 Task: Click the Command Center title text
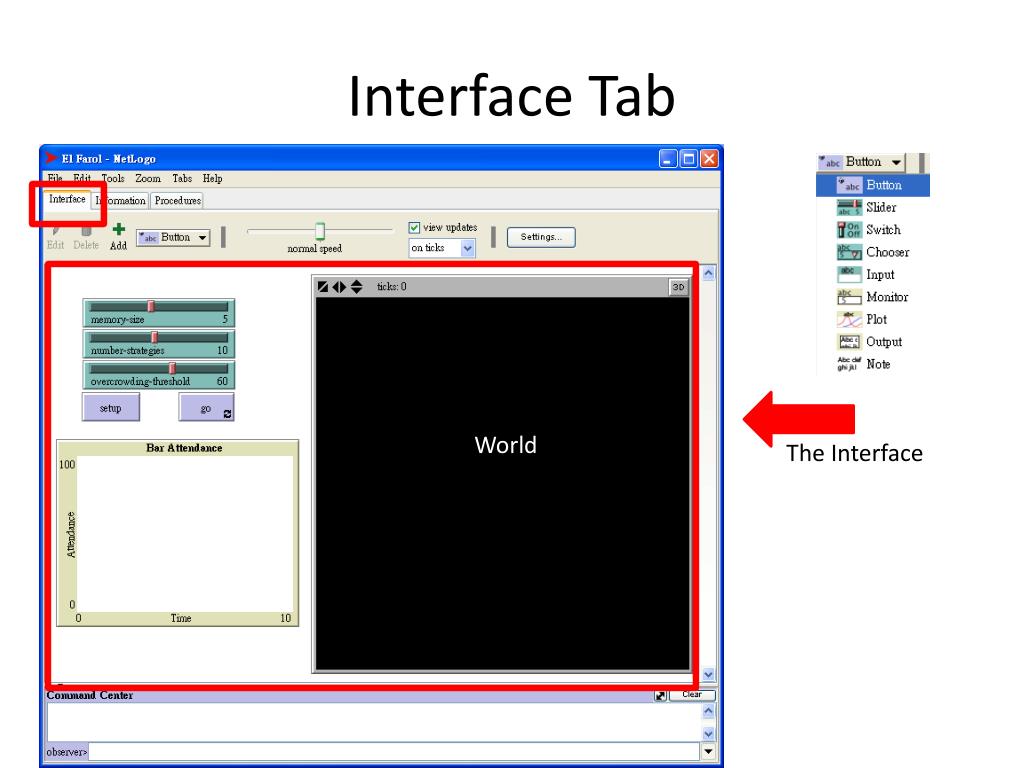click(x=89, y=696)
